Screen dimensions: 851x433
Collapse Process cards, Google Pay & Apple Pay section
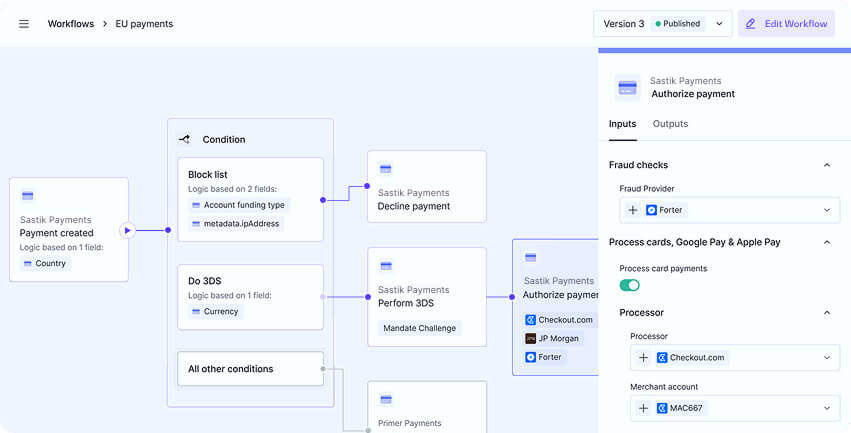click(x=827, y=242)
